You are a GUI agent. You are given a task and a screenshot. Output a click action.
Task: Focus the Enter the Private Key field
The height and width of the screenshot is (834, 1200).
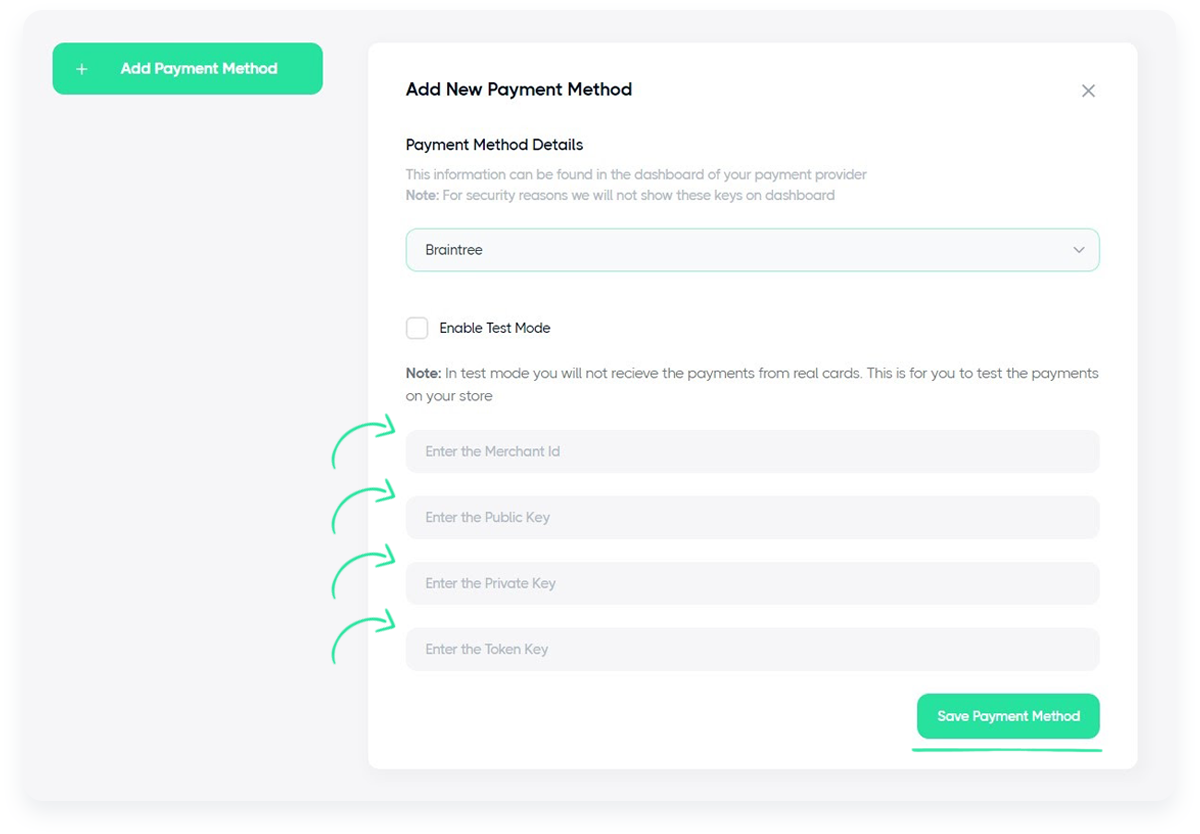click(x=752, y=583)
